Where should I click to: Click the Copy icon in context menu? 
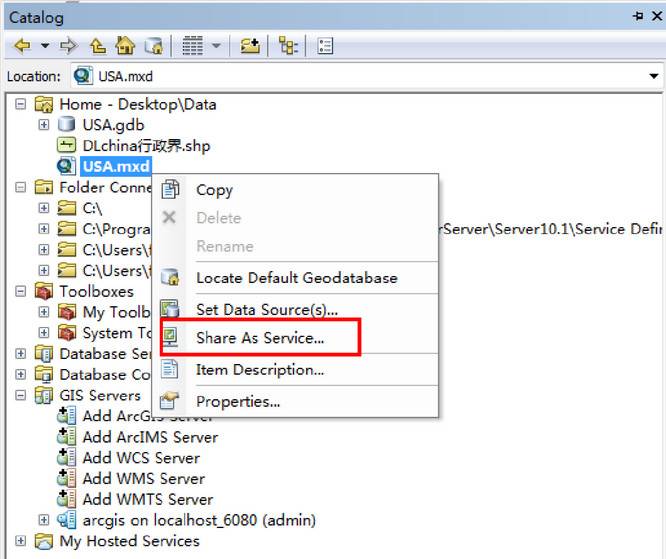click(x=170, y=189)
